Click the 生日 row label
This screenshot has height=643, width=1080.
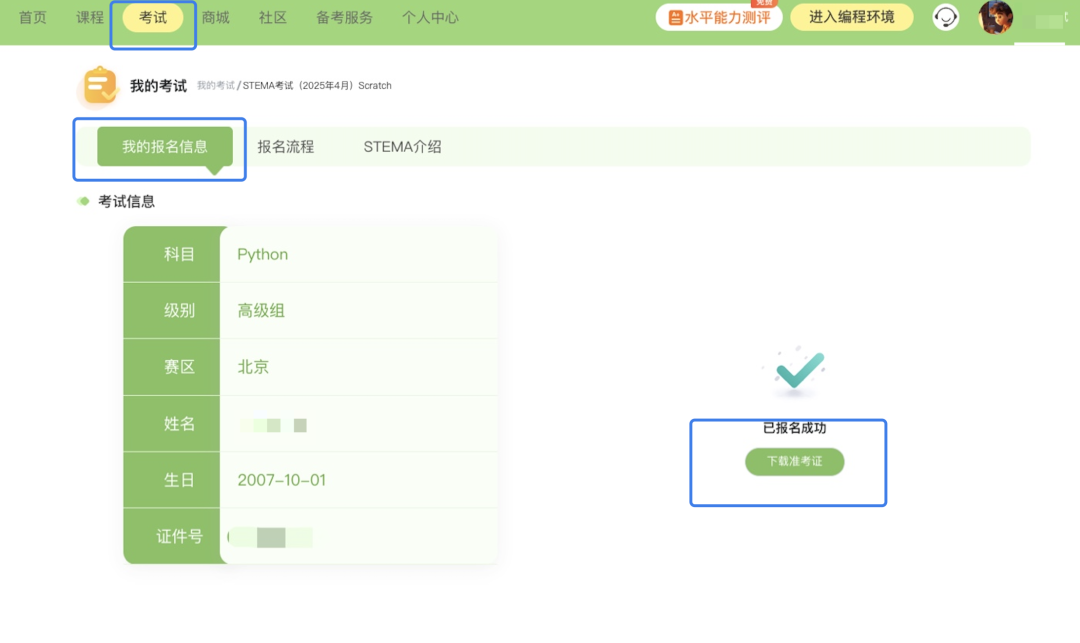179,481
